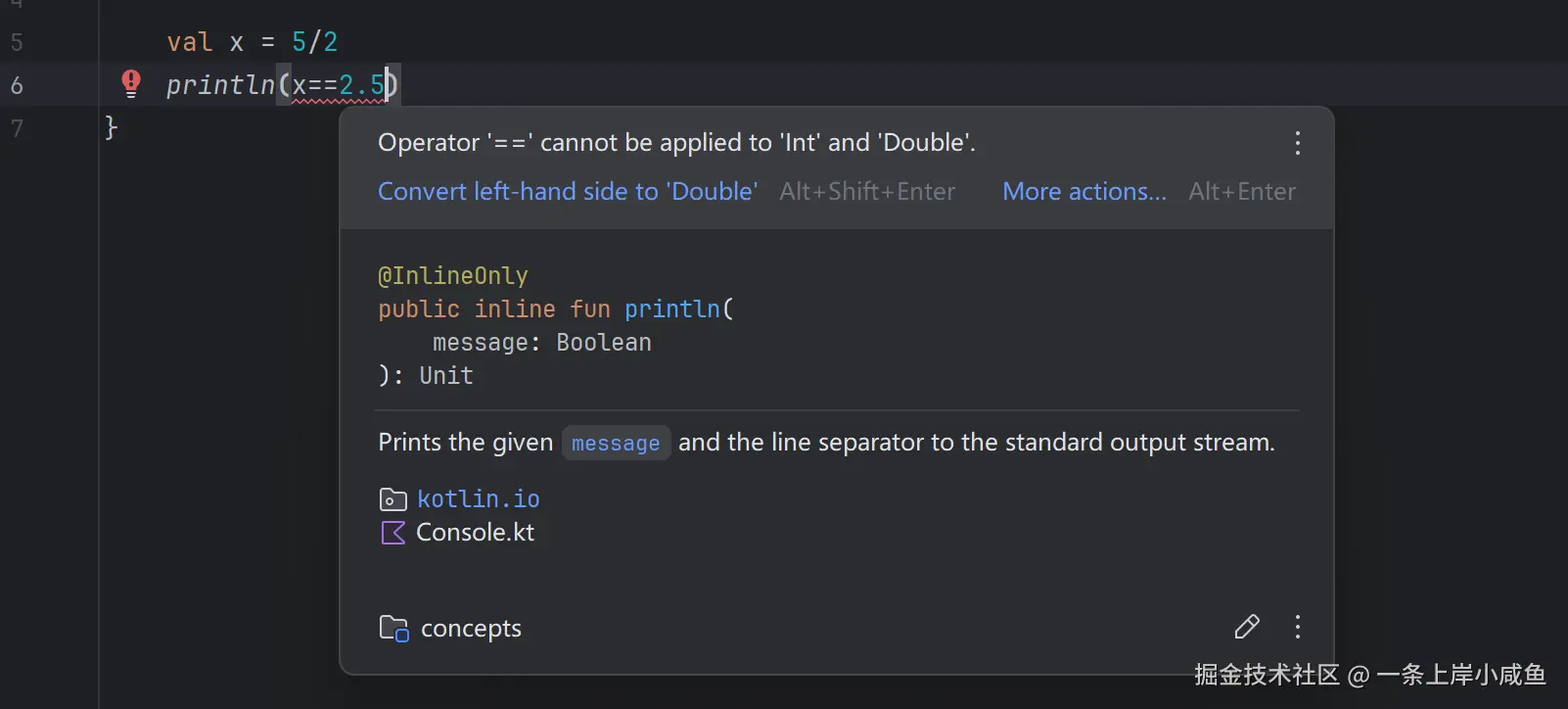This screenshot has height=709, width=1568.
Task: Click the Kotlin file icon beside Console.kt
Action: tap(392, 533)
